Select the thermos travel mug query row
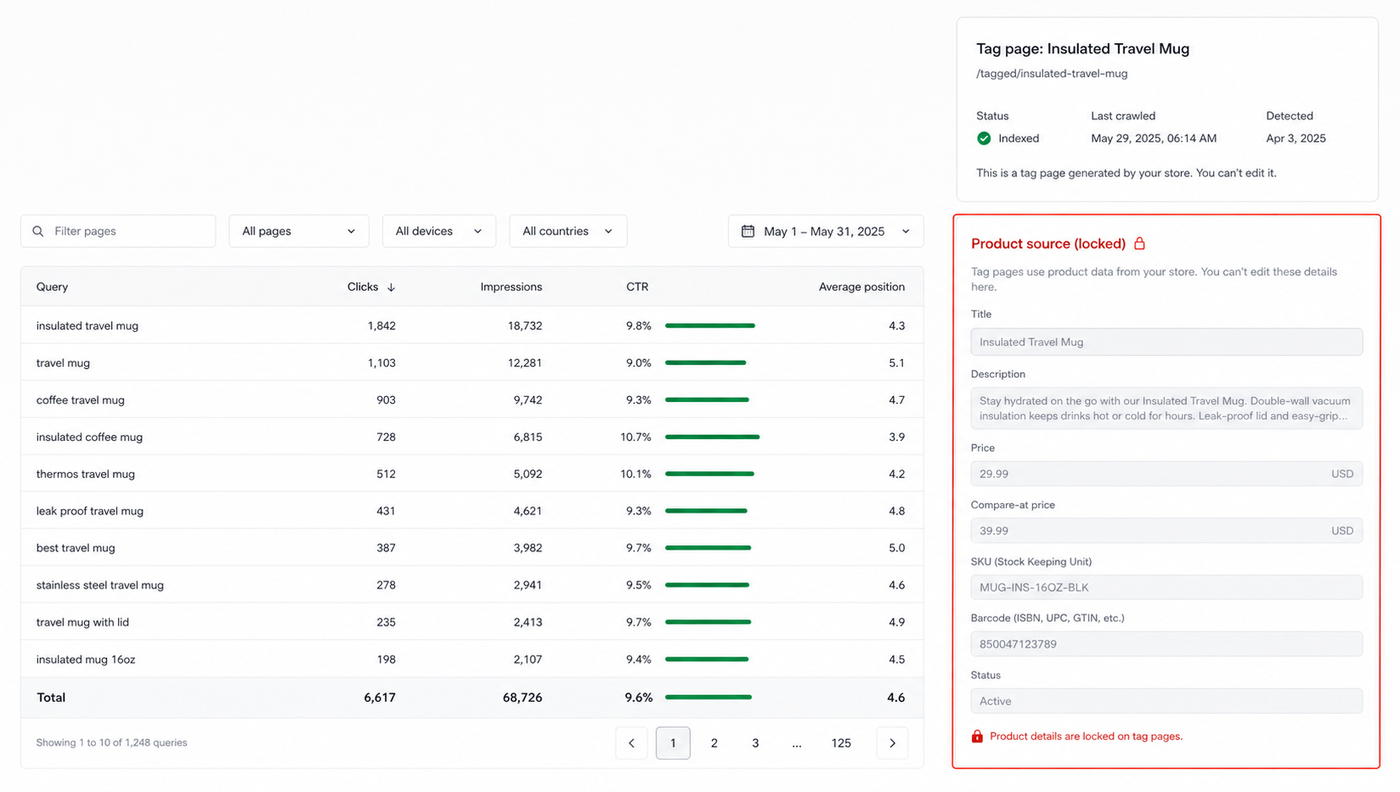Viewport: 1400px width, 792px height. [x=472, y=474]
